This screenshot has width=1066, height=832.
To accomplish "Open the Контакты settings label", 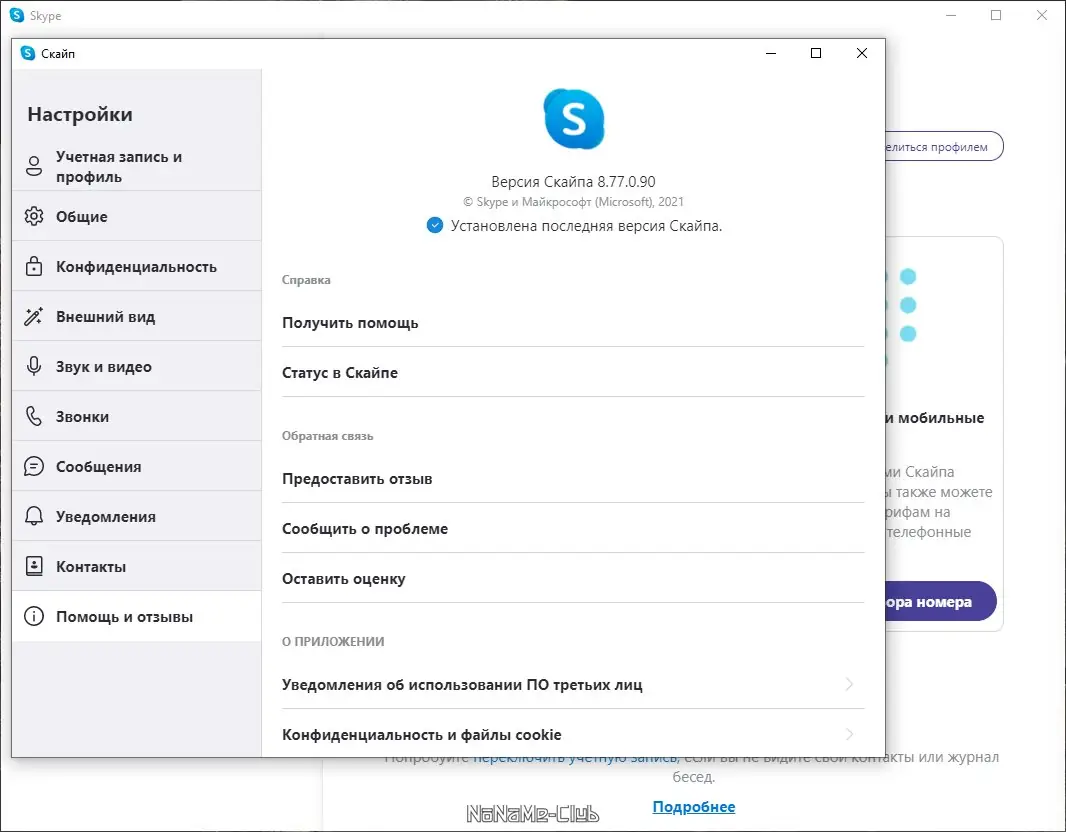I will [x=90, y=566].
